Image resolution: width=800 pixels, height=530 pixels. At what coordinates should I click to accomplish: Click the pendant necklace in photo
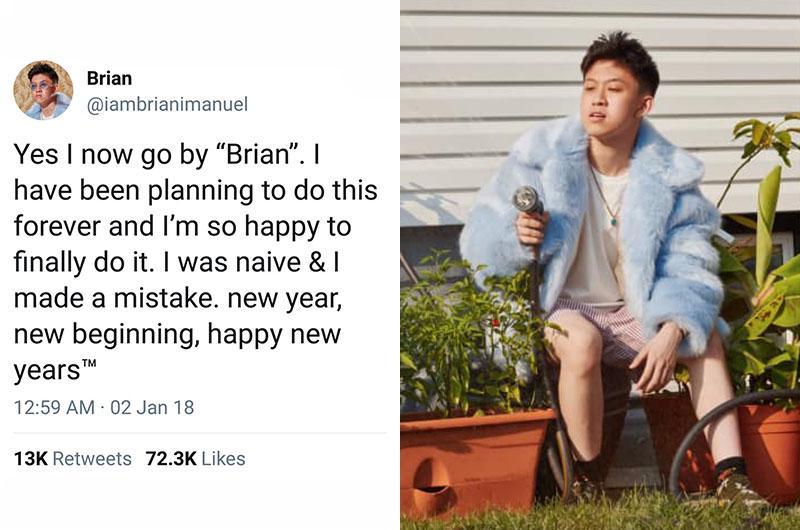tap(614, 220)
